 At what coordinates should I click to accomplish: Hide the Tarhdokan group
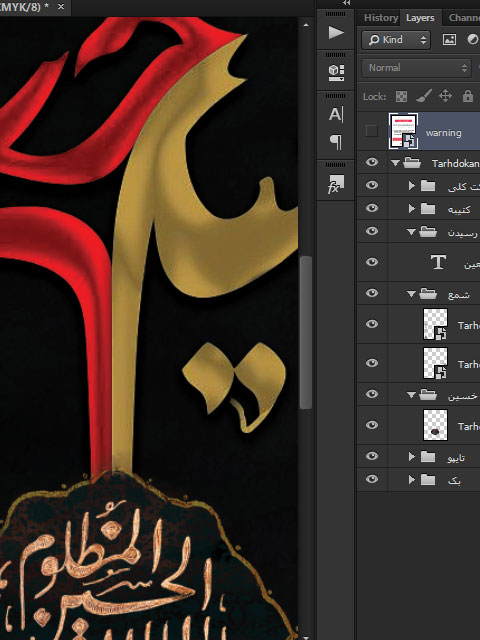371,162
